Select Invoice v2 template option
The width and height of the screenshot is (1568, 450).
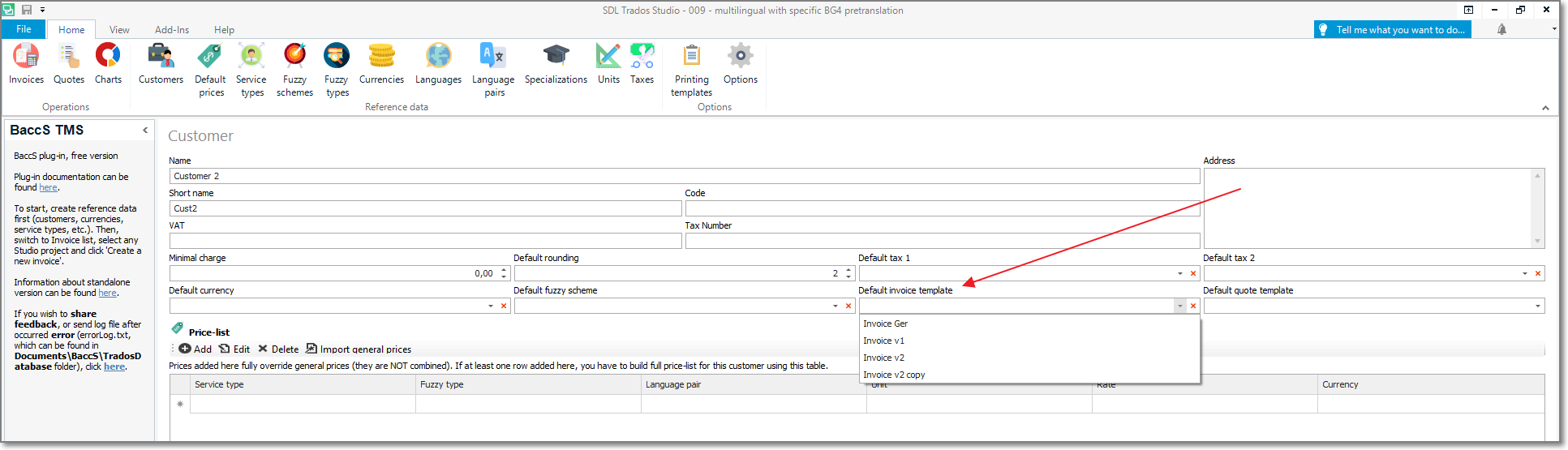(1029, 358)
